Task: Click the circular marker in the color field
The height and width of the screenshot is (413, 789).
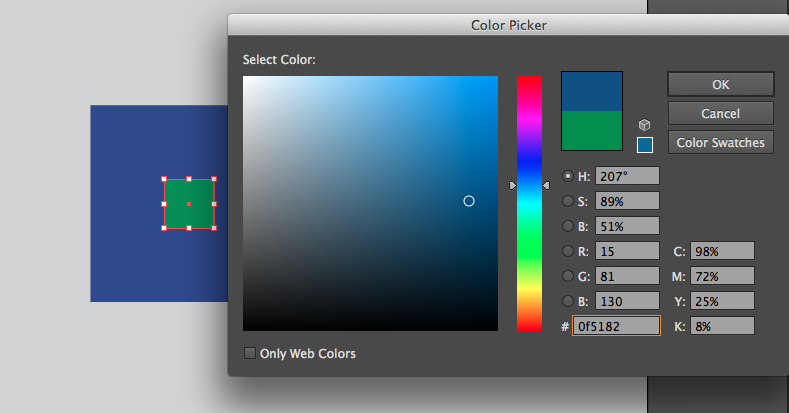Action: 469,201
